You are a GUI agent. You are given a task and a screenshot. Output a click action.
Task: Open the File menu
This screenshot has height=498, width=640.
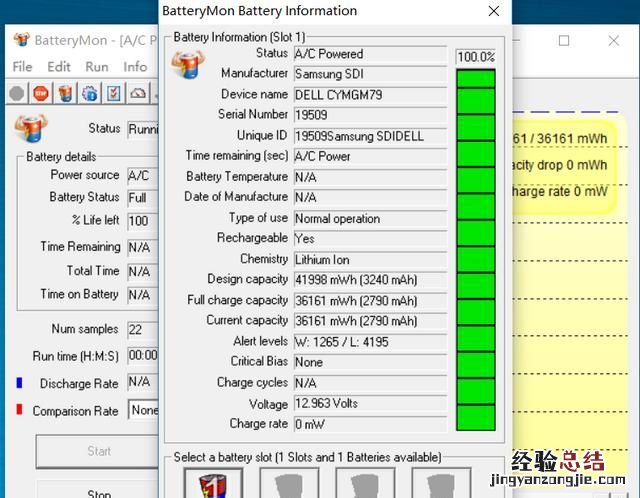point(22,67)
